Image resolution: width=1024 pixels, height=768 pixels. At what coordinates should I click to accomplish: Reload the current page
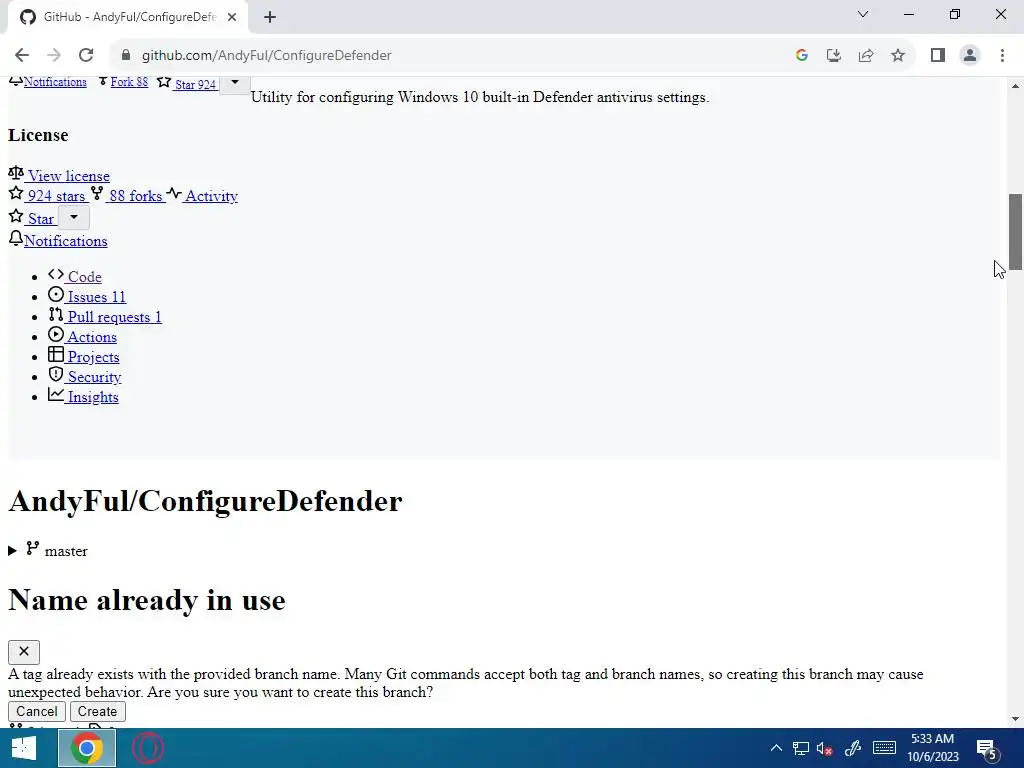tap(86, 56)
